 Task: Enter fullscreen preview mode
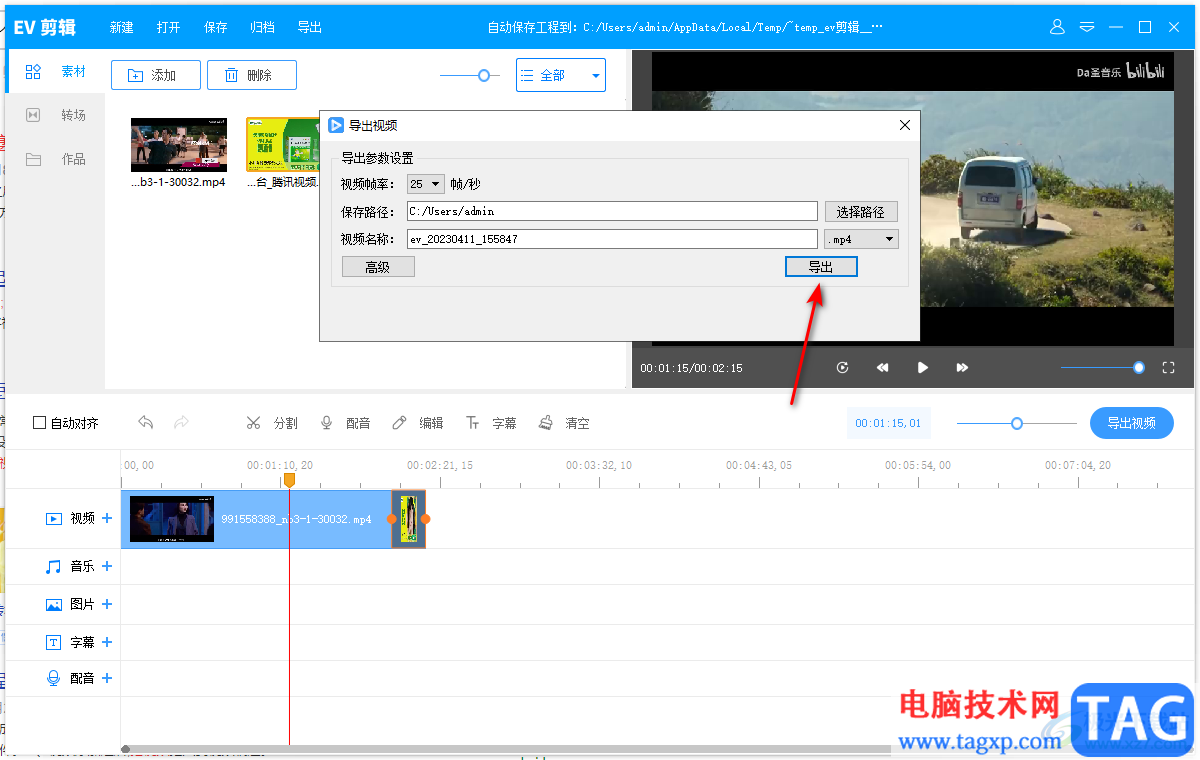(x=1168, y=368)
